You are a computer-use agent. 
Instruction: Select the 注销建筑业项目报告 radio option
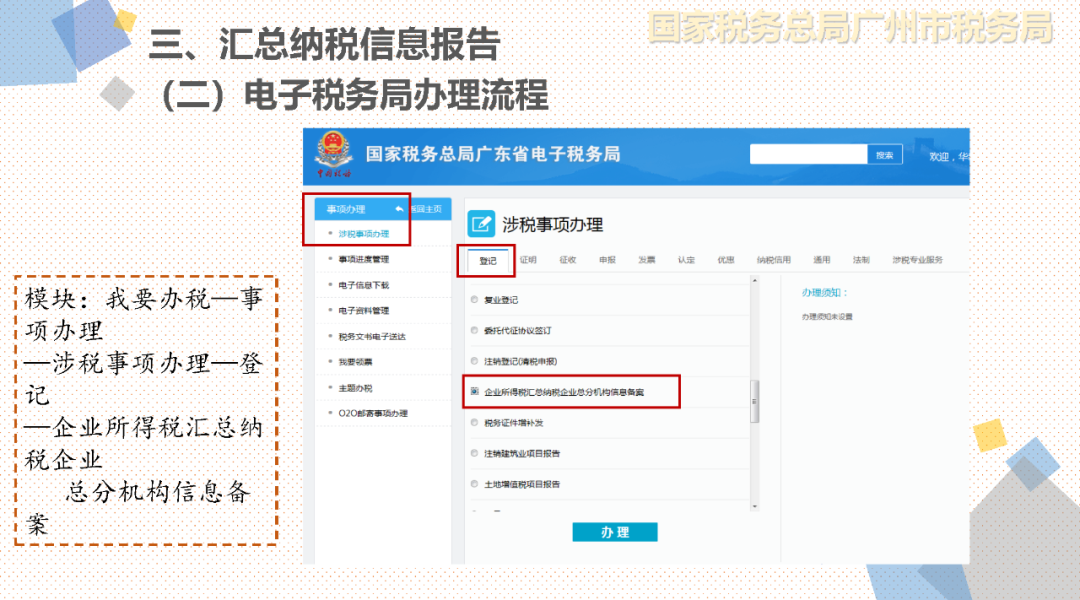point(474,453)
